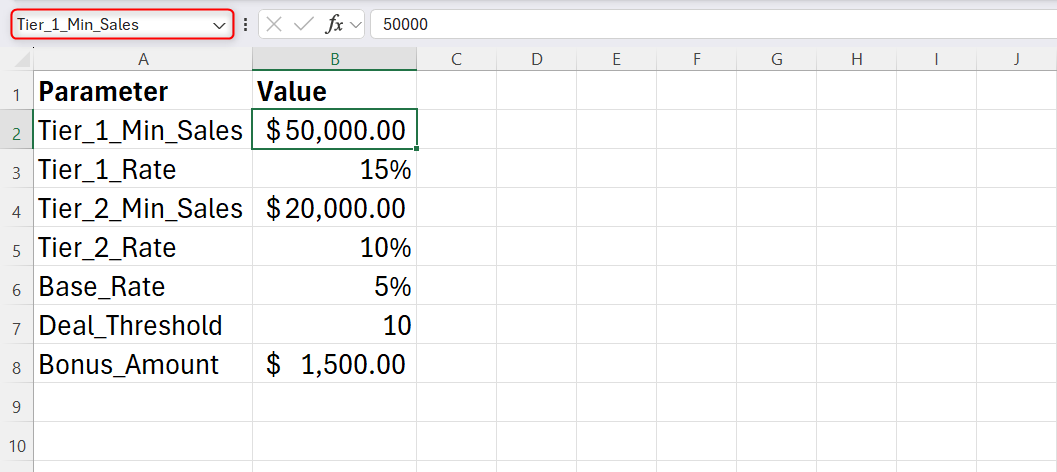Viewport: 1057px width, 472px height.
Task: Select column E header
Action: point(616,59)
